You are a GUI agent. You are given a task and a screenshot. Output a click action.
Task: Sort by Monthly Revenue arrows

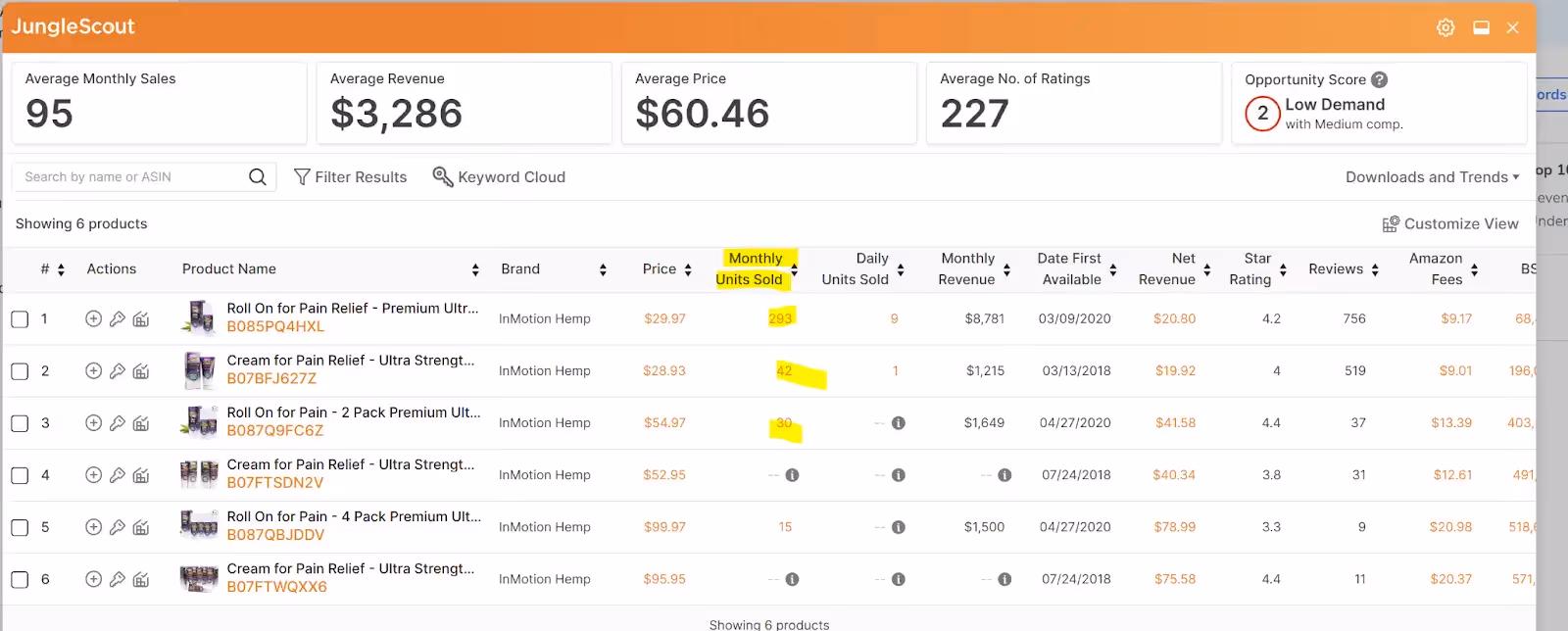(1006, 269)
